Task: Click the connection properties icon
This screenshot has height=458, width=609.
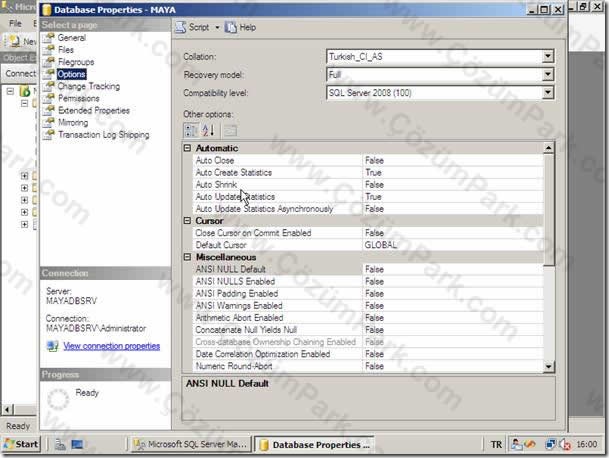Action: coord(52,346)
